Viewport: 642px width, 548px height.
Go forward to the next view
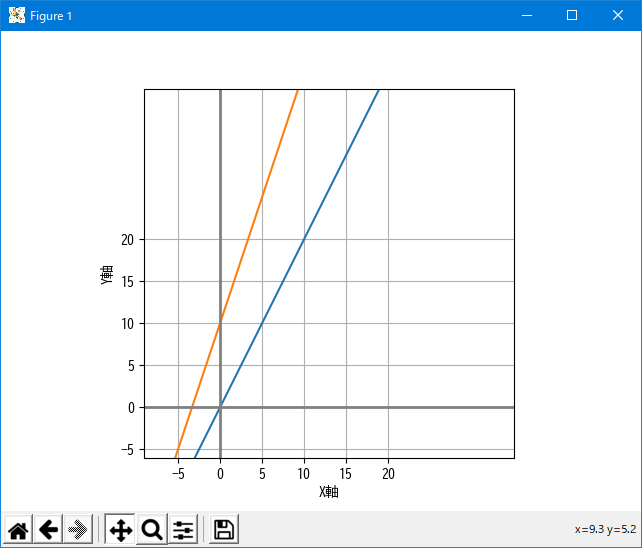pyautogui.click(x=78, y=530)
